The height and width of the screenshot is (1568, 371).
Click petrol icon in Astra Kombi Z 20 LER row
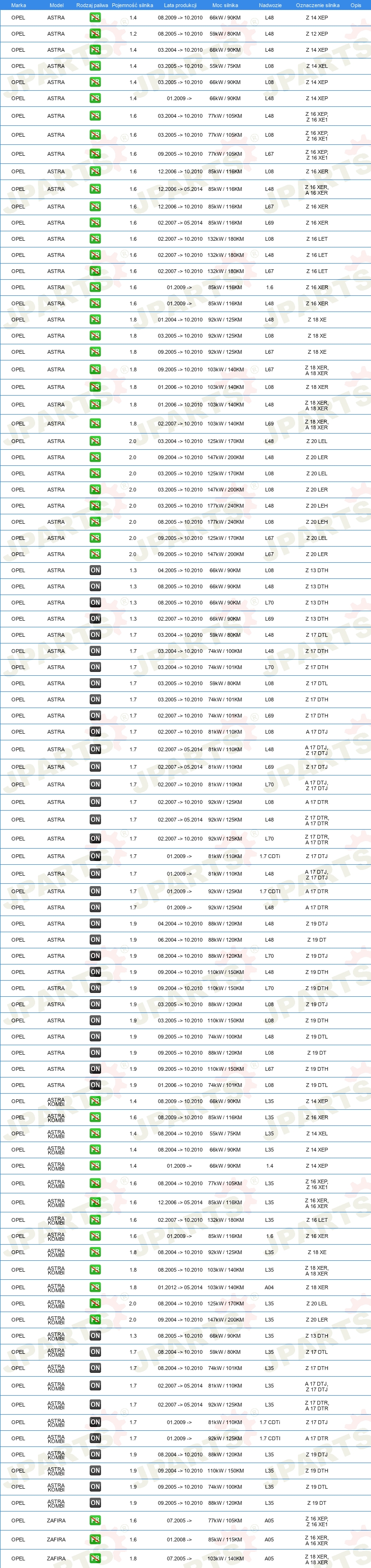point(95,1320)
